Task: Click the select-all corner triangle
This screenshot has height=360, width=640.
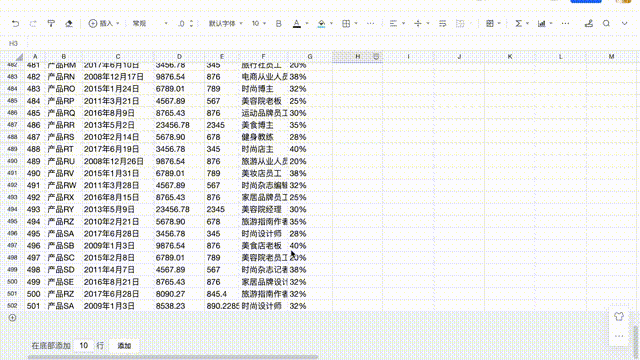Action: coord(19,57)
